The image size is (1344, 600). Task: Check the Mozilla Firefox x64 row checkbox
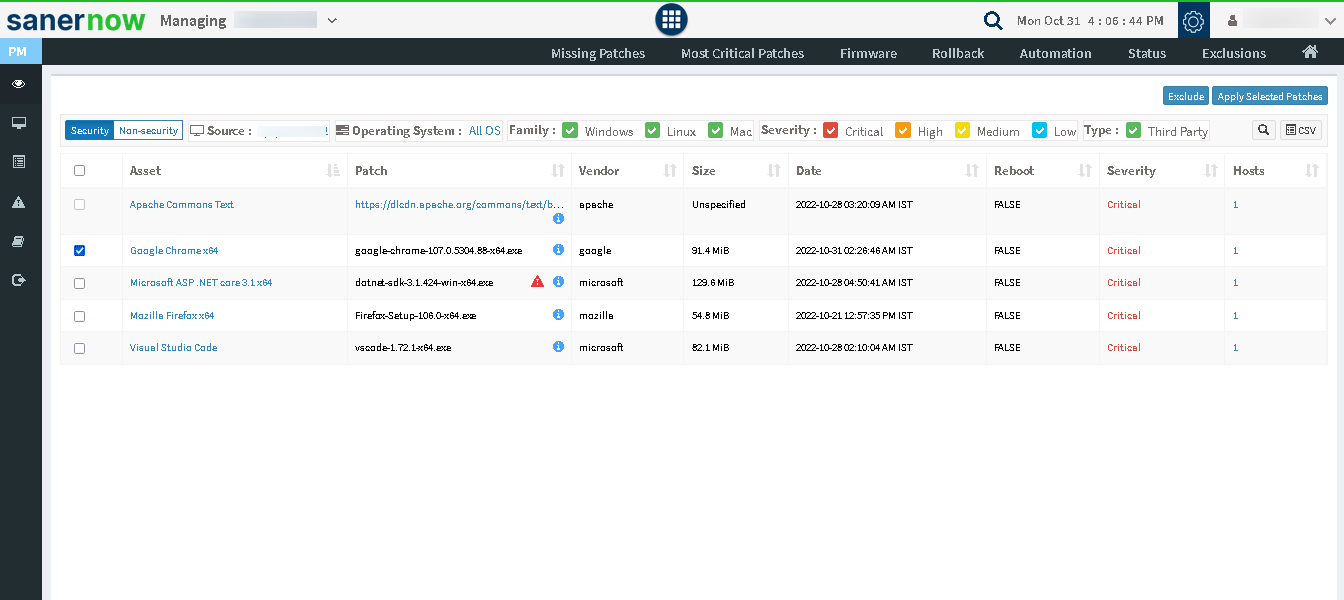(80, 316)
